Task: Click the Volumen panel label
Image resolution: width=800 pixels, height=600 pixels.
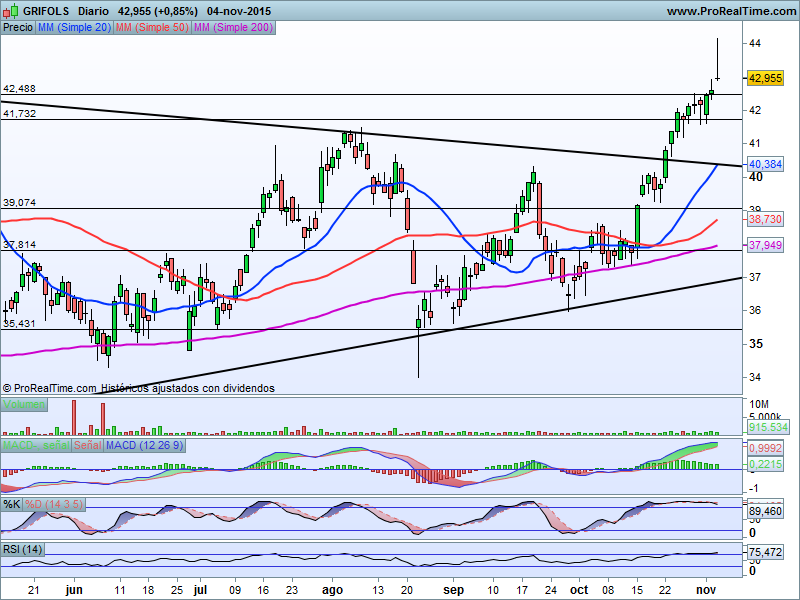Action: (24, 405)
